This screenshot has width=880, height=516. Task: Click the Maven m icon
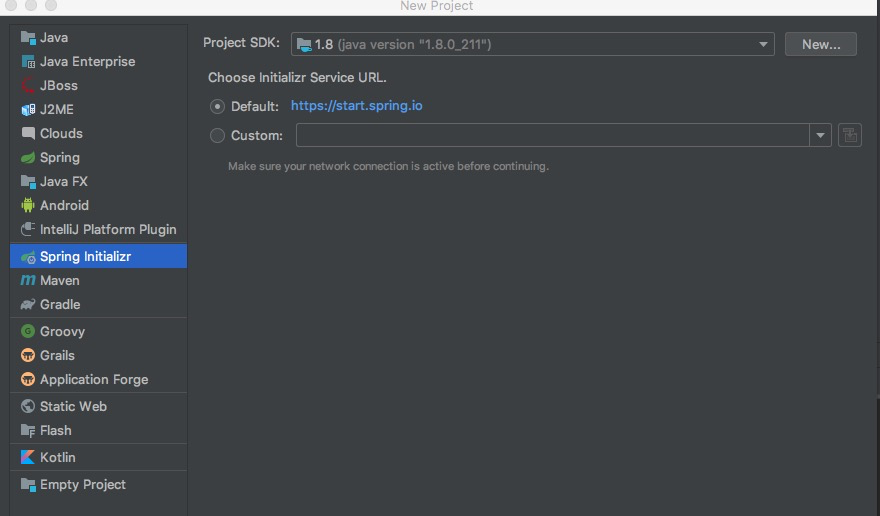click(28, 280)
